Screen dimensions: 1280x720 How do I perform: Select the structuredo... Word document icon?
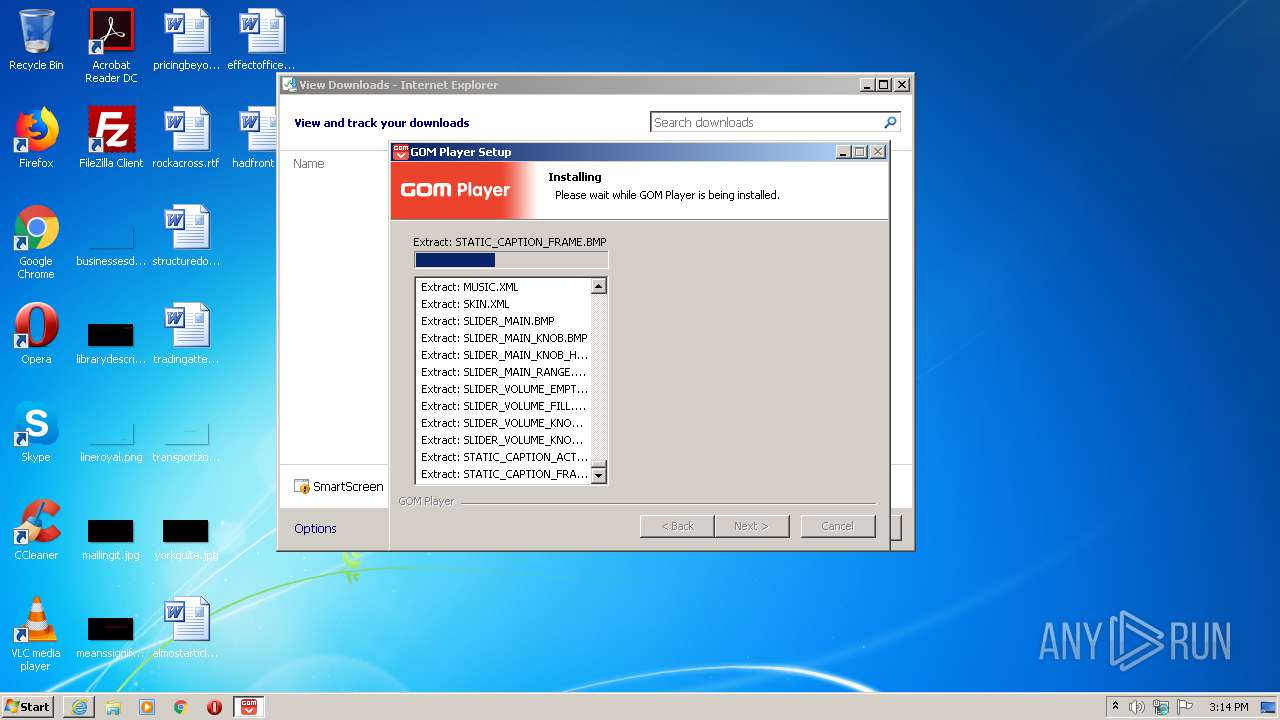pos(186,236)
